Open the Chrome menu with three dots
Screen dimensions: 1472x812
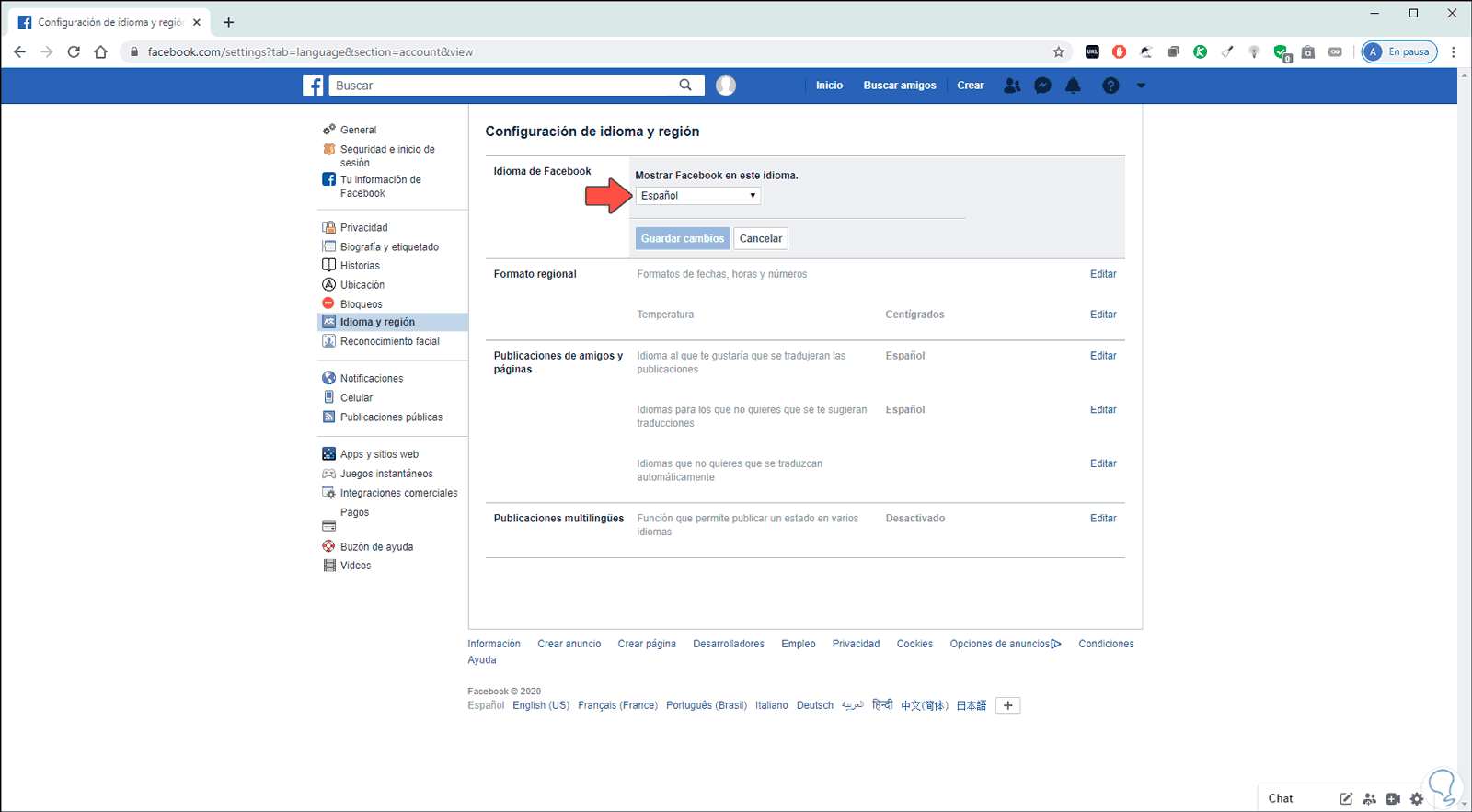tap(1454, 51)
